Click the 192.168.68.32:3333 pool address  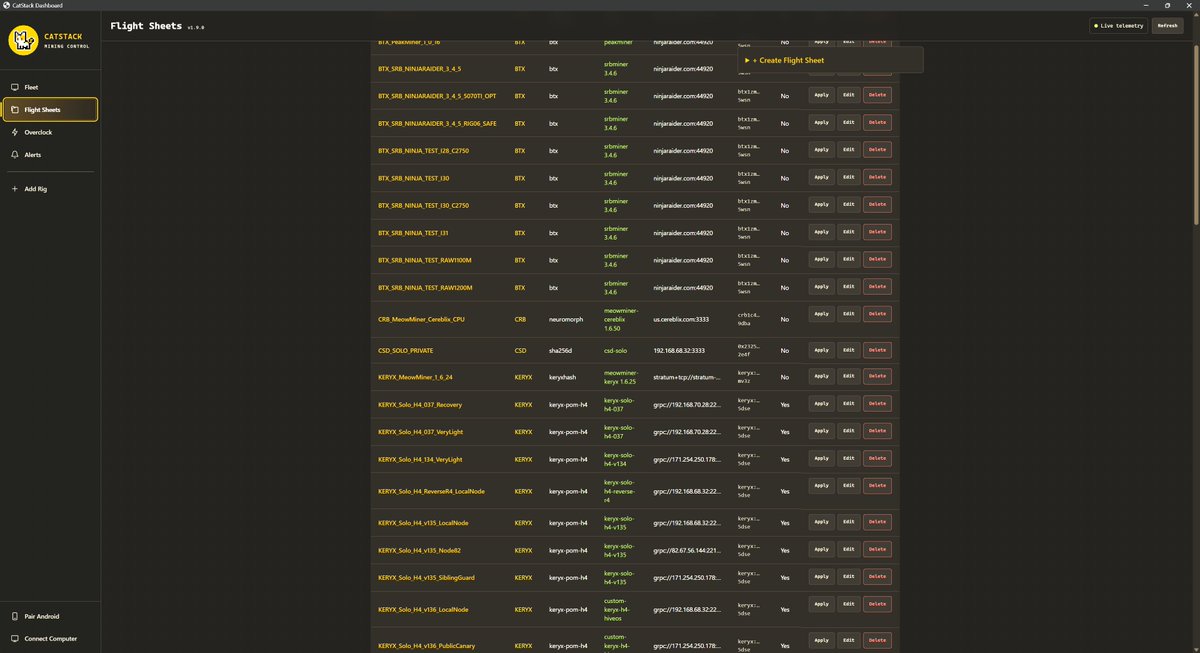(x=679, y=351)
